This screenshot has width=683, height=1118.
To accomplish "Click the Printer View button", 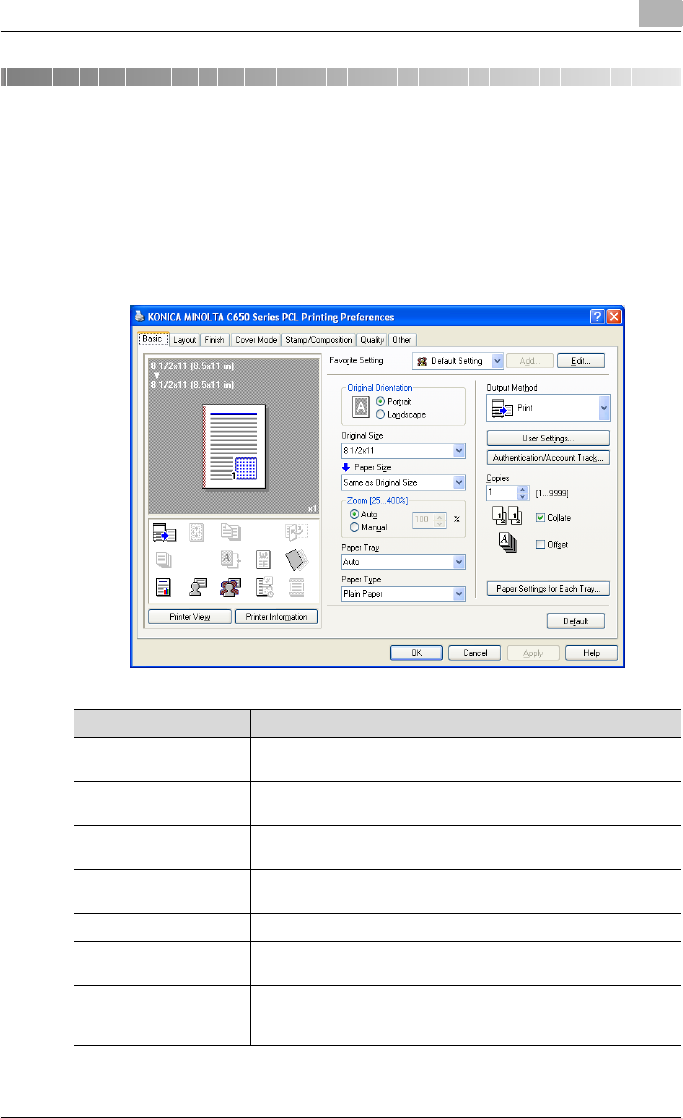I will [x=190, y=617].
